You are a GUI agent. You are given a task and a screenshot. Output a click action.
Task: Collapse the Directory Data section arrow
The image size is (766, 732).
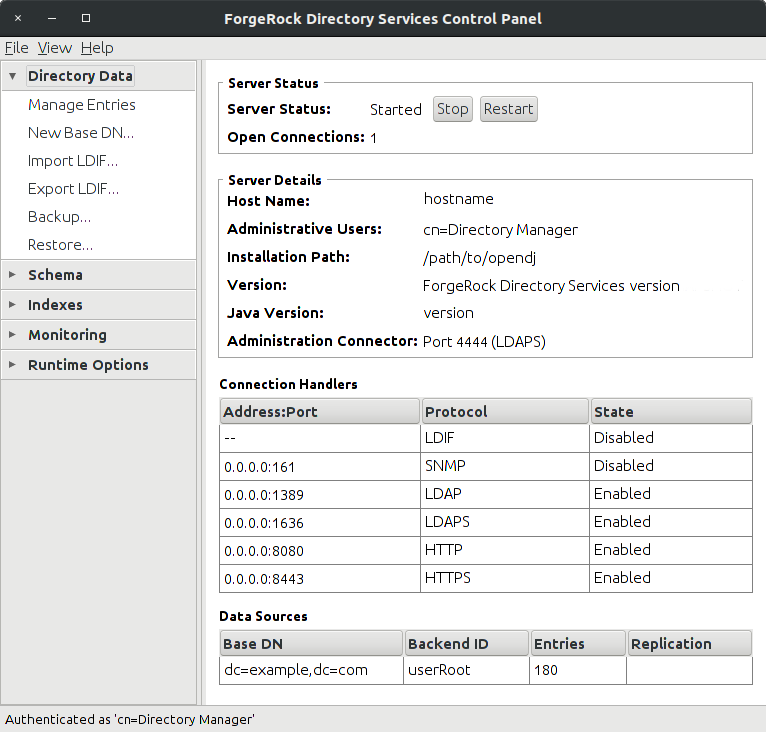click(13, 76)
